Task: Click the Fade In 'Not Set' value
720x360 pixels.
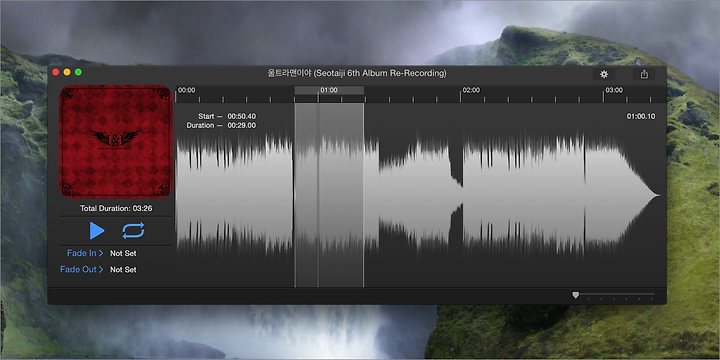Action: [123, 253]
